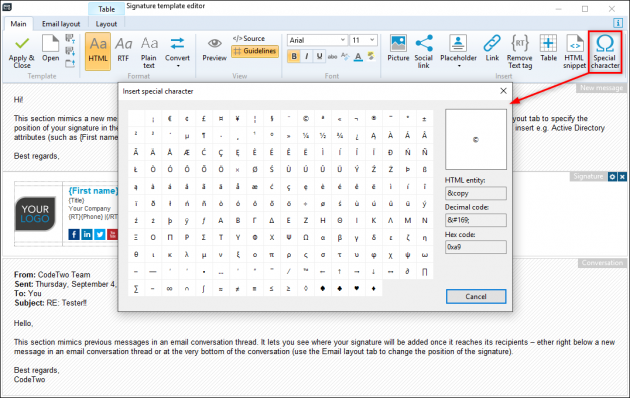Choose font color with the A icon
Viewport: 630px width, 398px height.
358,57
